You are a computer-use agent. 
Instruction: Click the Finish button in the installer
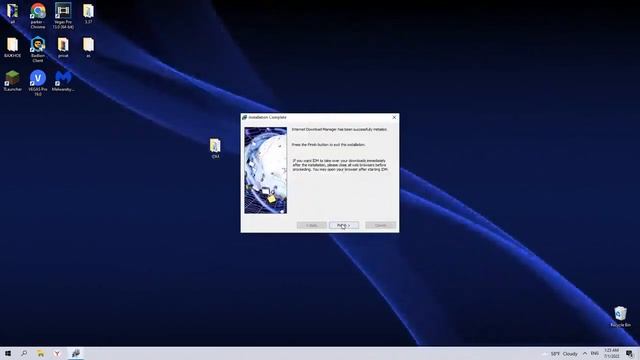[344, 225]
